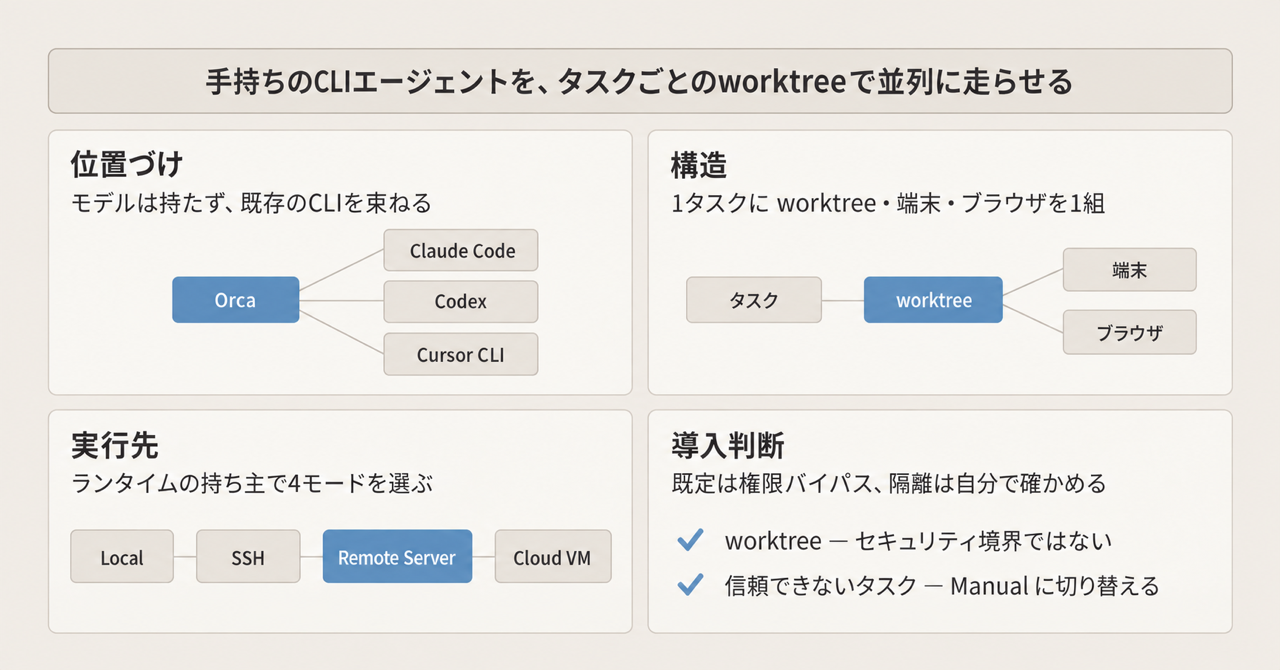Select the blue worktree box in the 構造 diagram
The image size is (1280, 670).
933,300
